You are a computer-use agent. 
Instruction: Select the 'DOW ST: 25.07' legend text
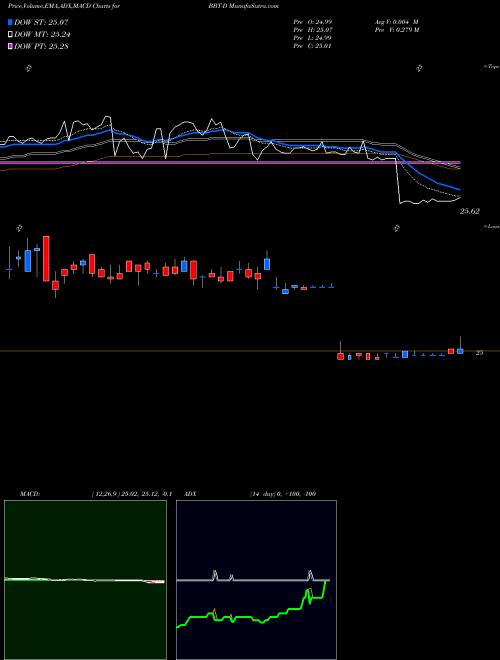[x=41, y=22]
